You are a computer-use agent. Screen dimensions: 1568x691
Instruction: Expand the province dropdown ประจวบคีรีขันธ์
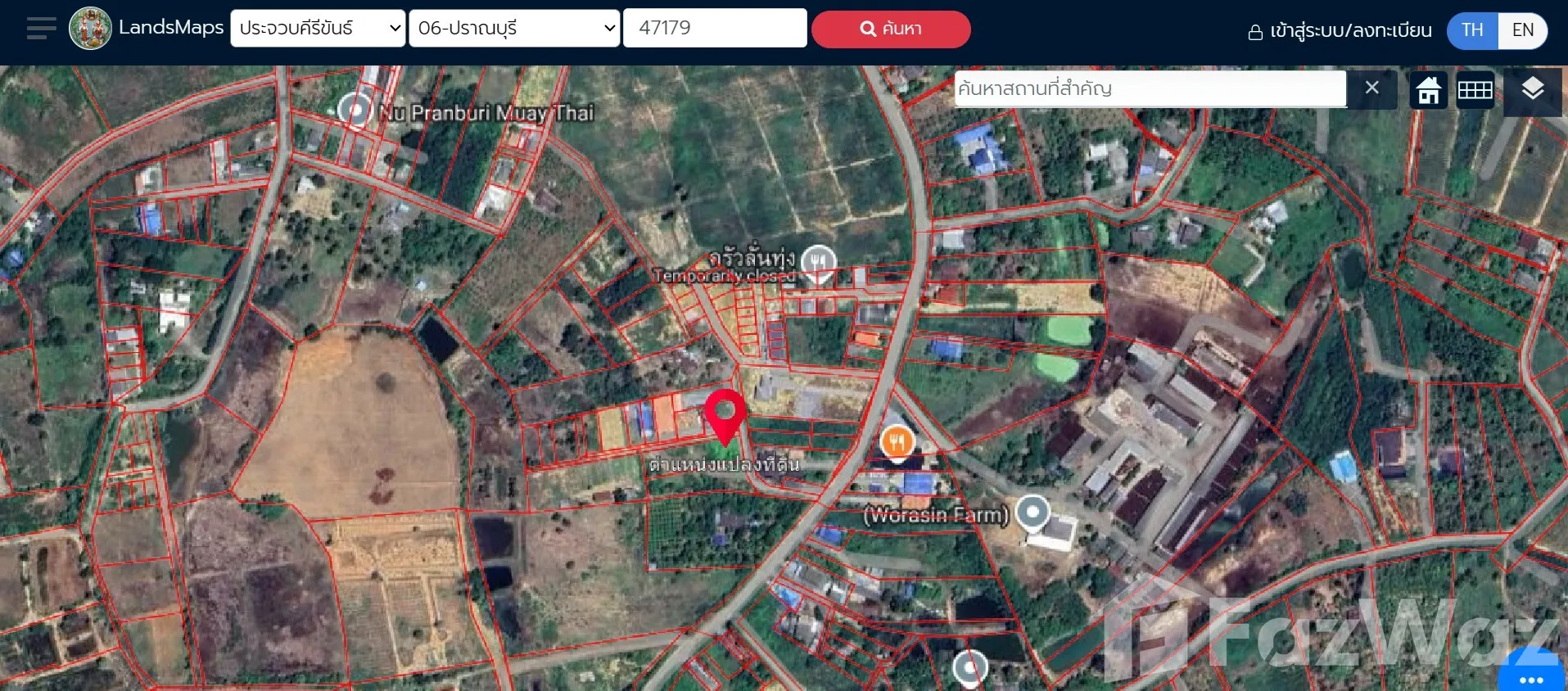[x=318, y=29]
